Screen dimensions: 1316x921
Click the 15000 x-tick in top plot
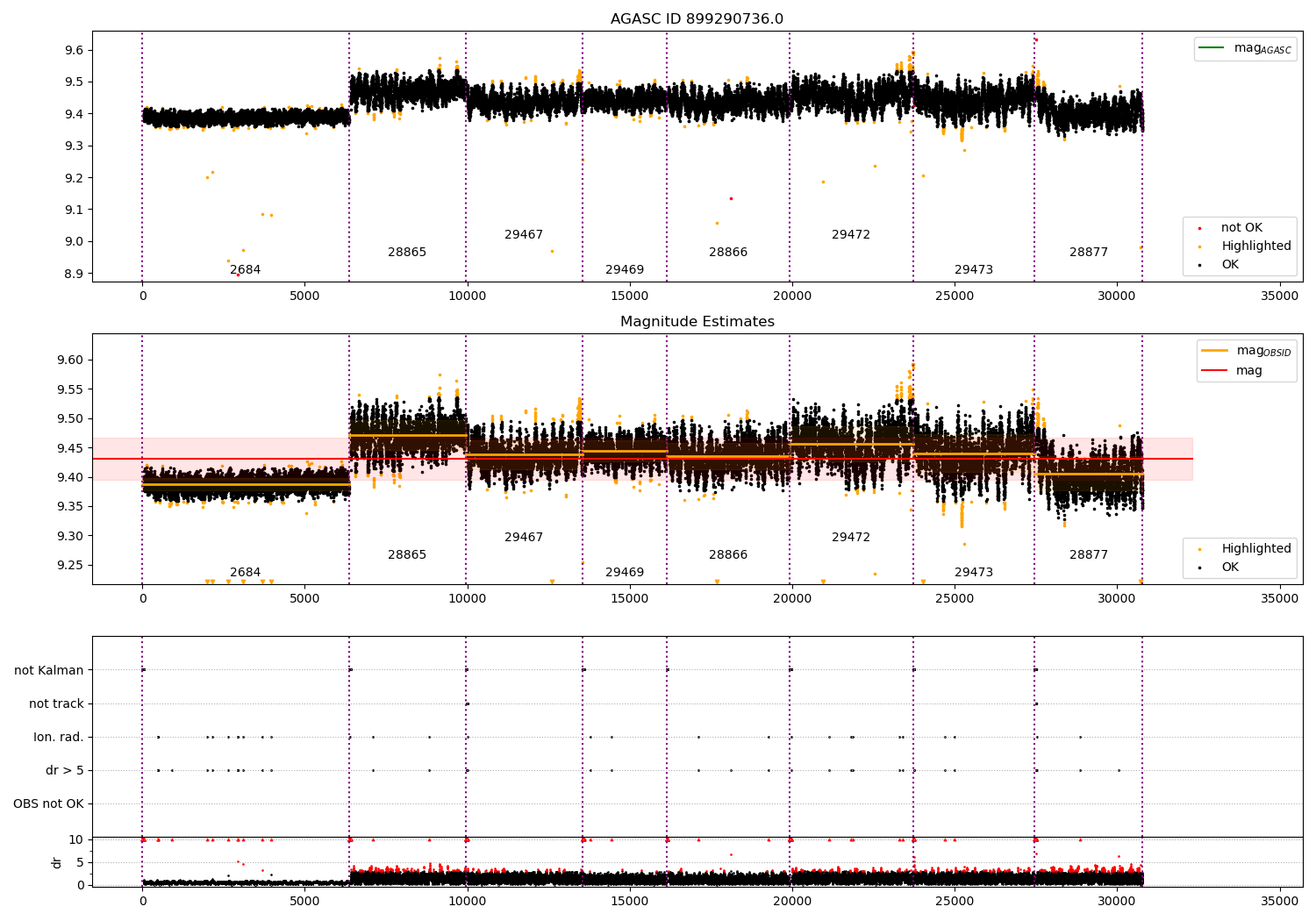tap(629, 296)
